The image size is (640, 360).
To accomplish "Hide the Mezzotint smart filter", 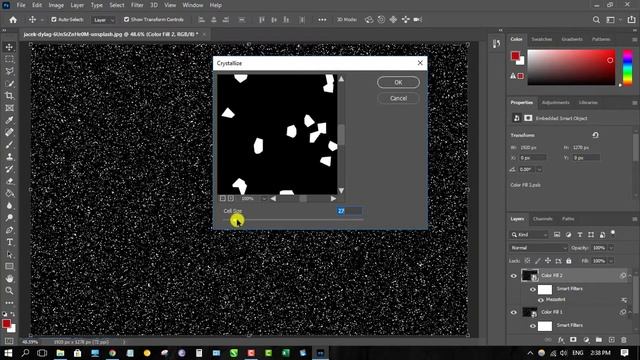I will [540, 300].
